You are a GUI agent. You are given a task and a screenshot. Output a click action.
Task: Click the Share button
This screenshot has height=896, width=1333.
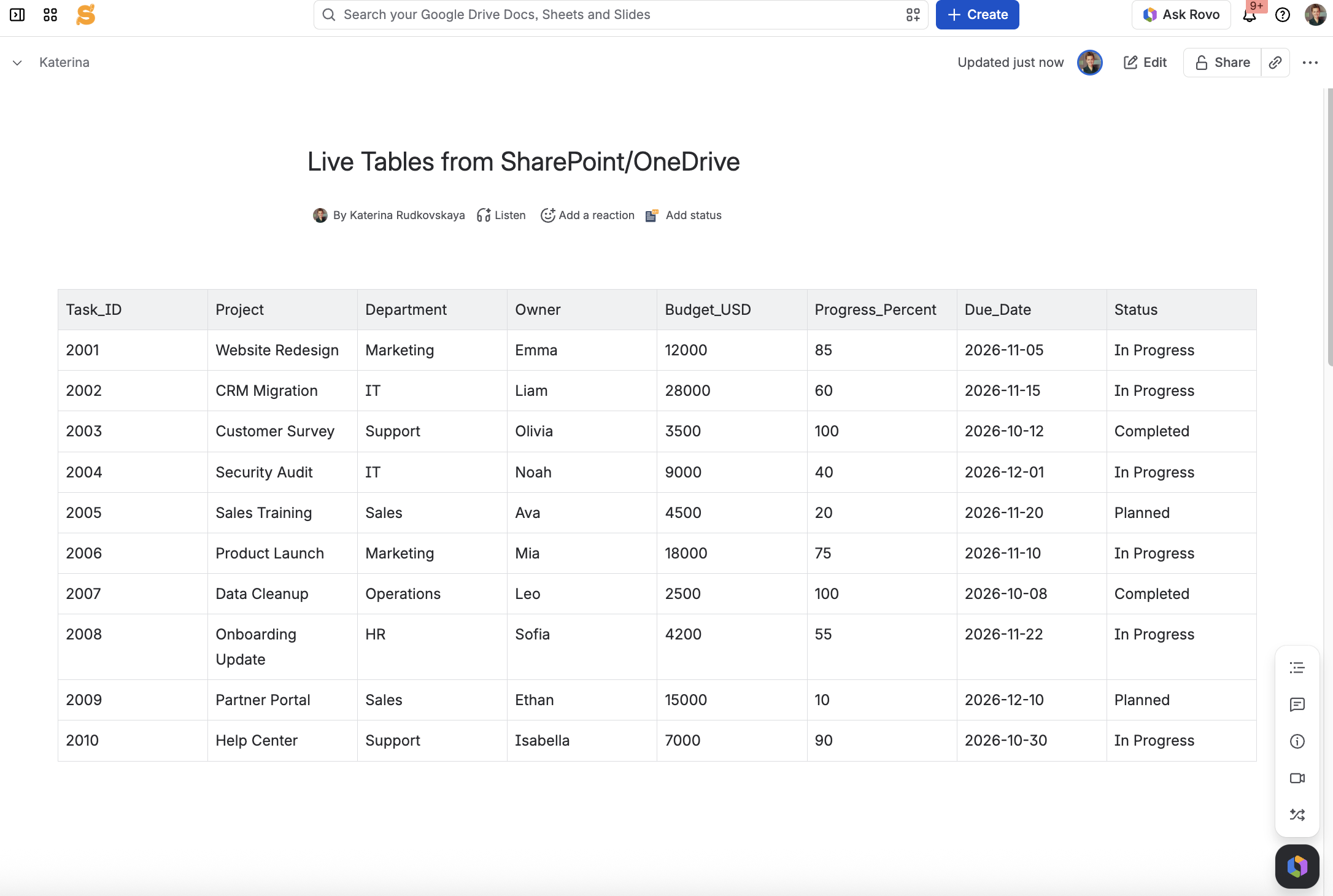click(x=1222, y=63)
